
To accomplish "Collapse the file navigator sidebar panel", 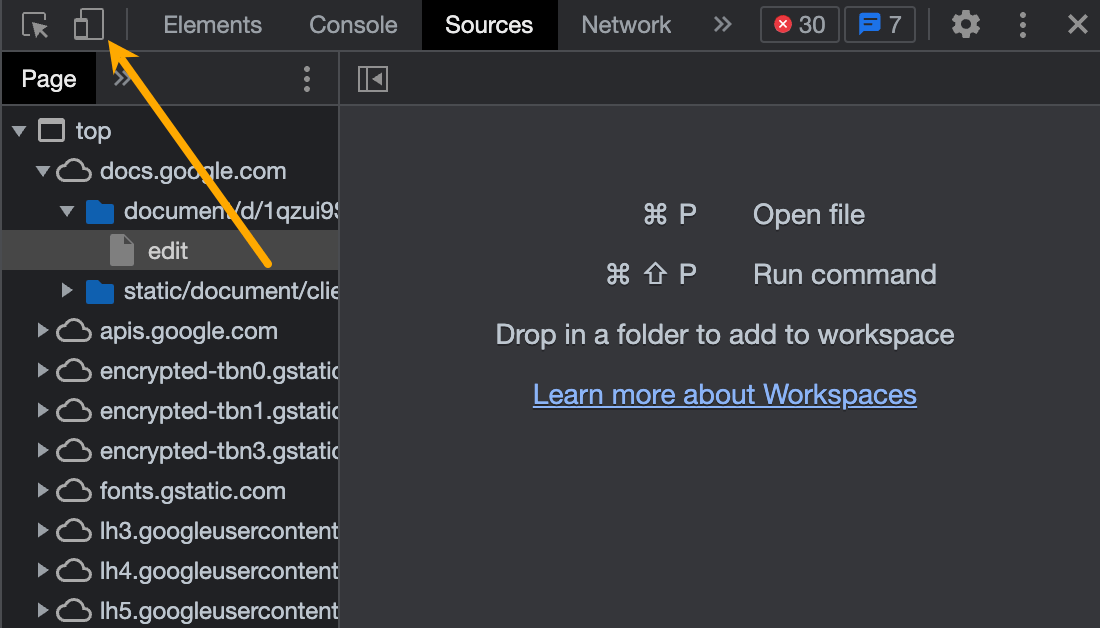I will (372, 78).
